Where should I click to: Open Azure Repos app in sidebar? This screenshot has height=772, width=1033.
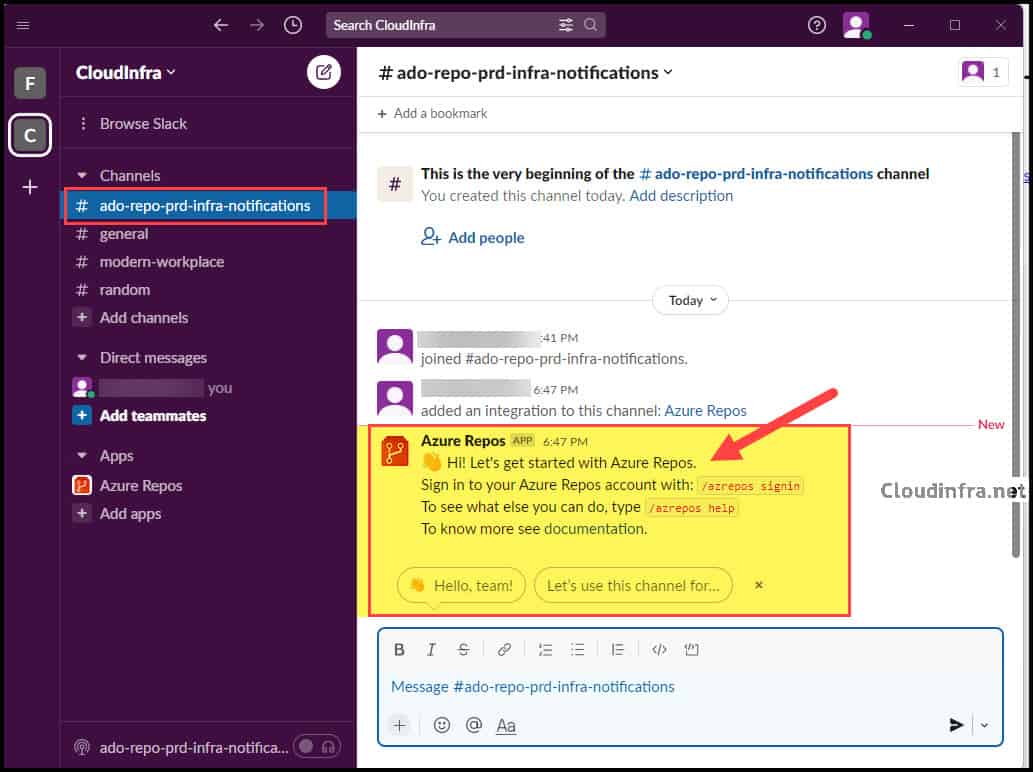[140, 485]
